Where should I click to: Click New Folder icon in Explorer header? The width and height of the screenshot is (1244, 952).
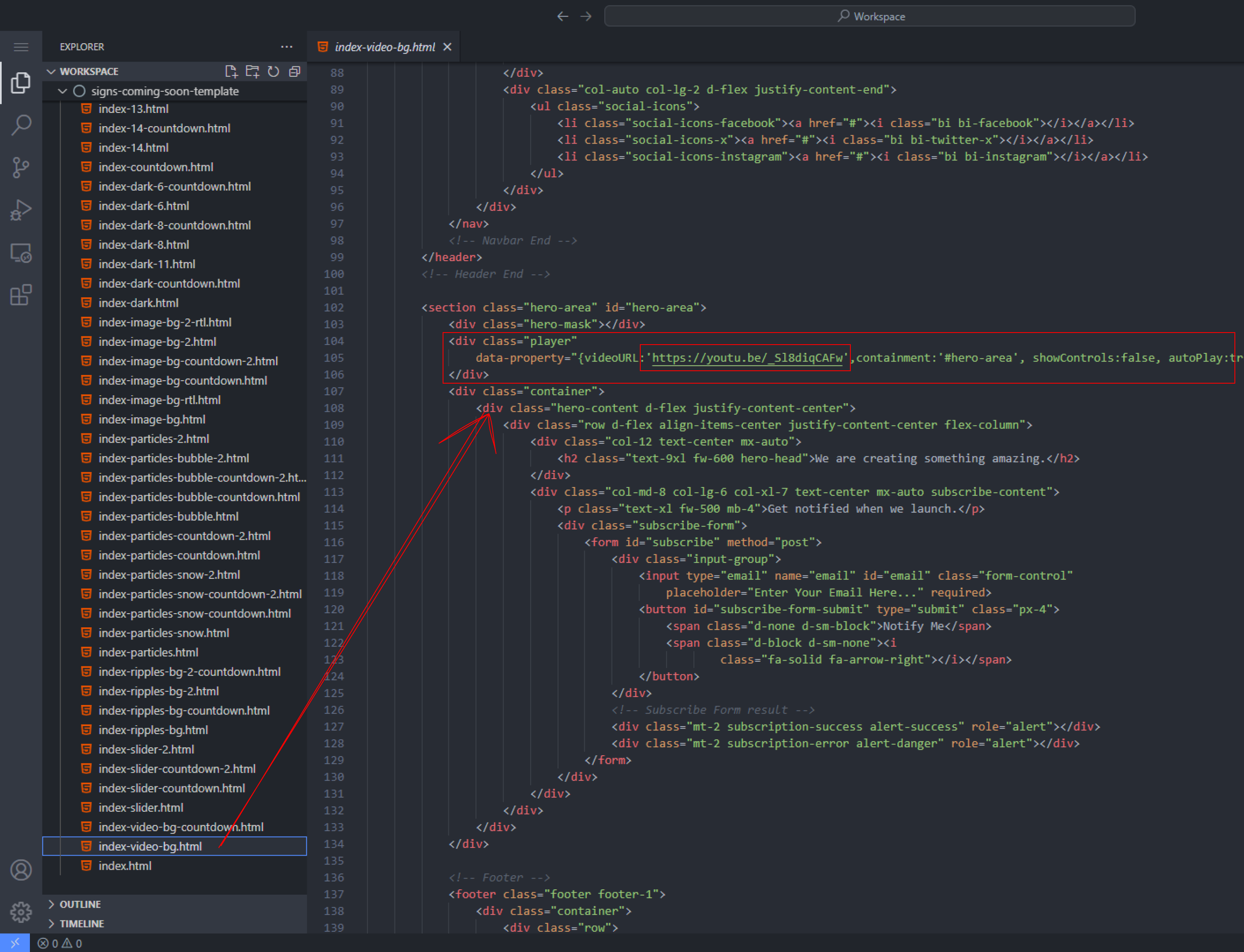[x=252, y=71]
